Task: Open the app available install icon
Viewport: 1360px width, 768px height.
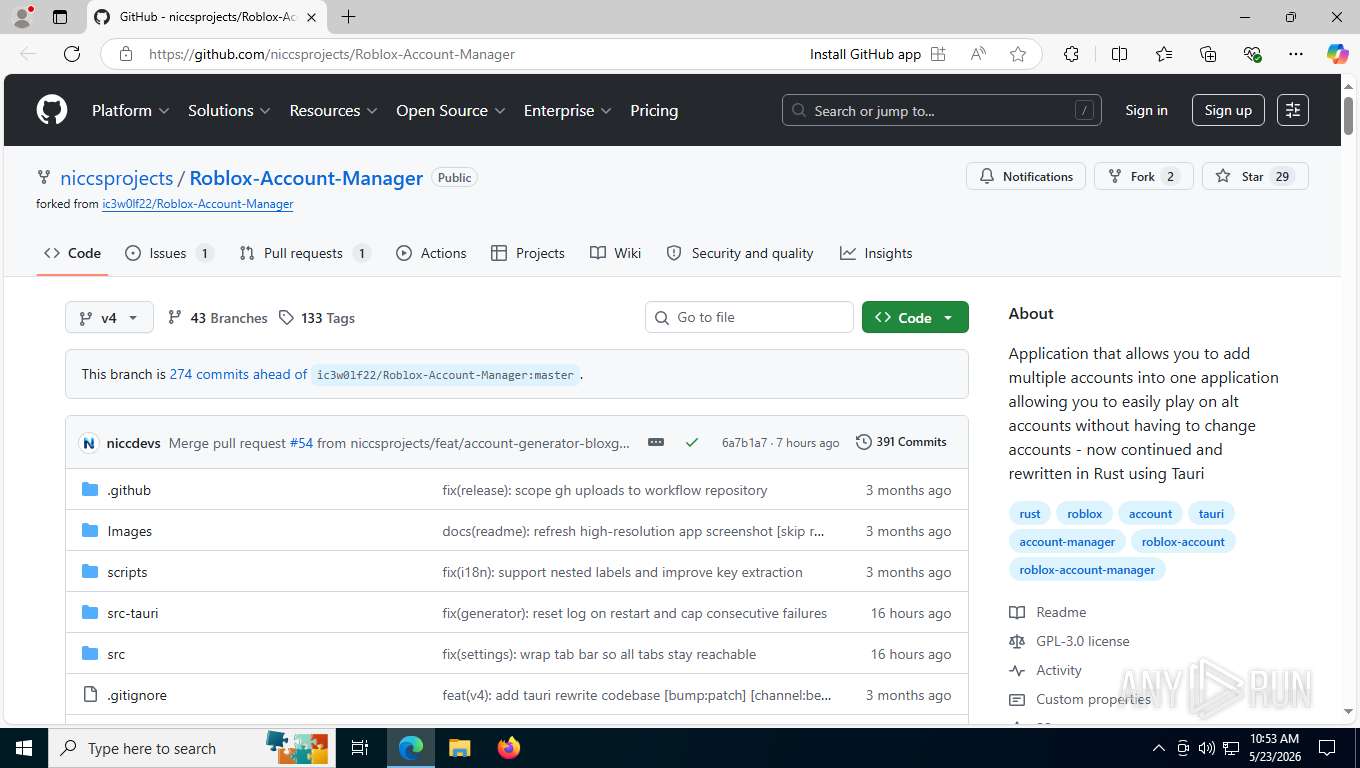Action: (938, 54)
